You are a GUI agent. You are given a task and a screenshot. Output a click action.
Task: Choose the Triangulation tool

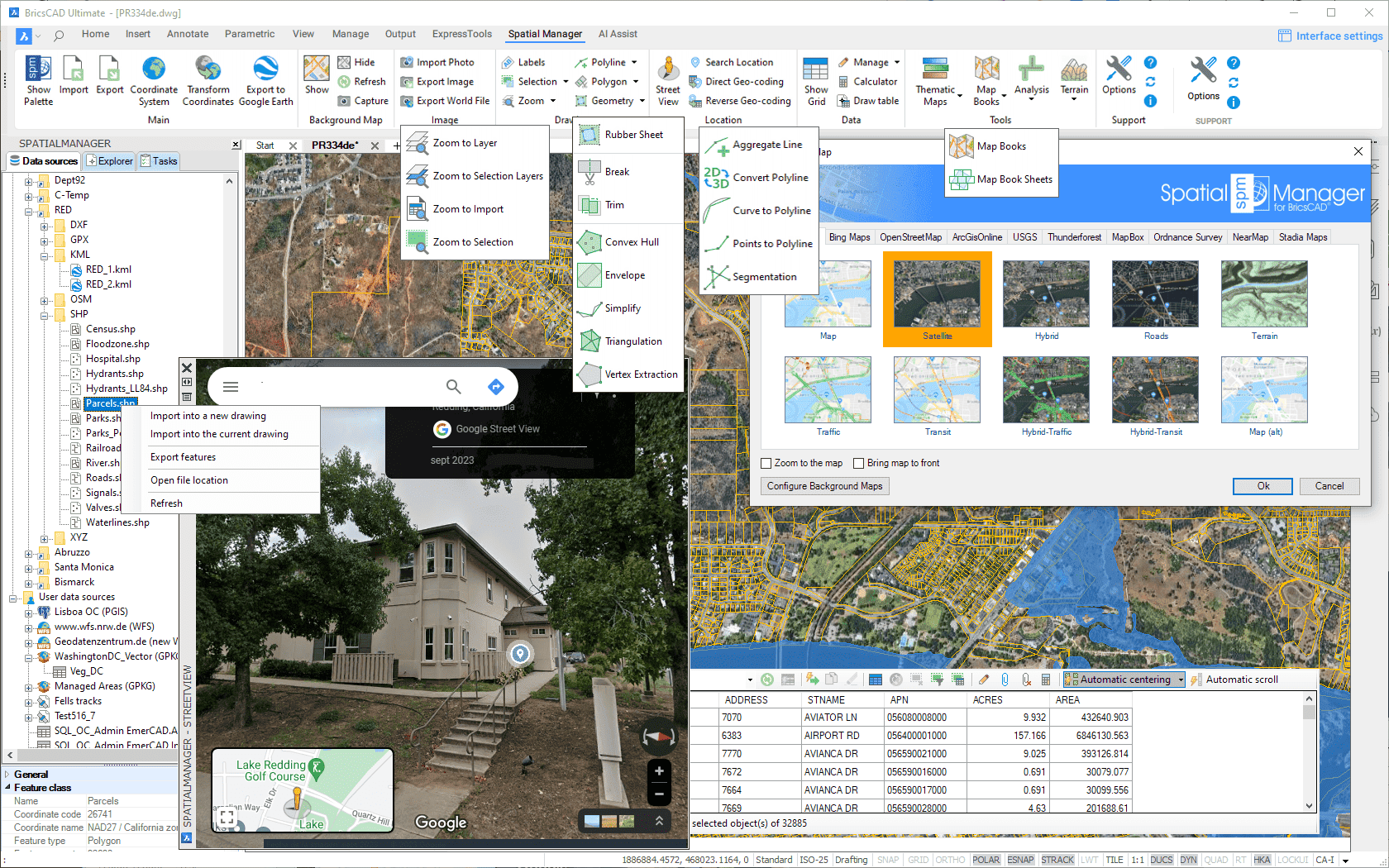(x=589, y=341)
